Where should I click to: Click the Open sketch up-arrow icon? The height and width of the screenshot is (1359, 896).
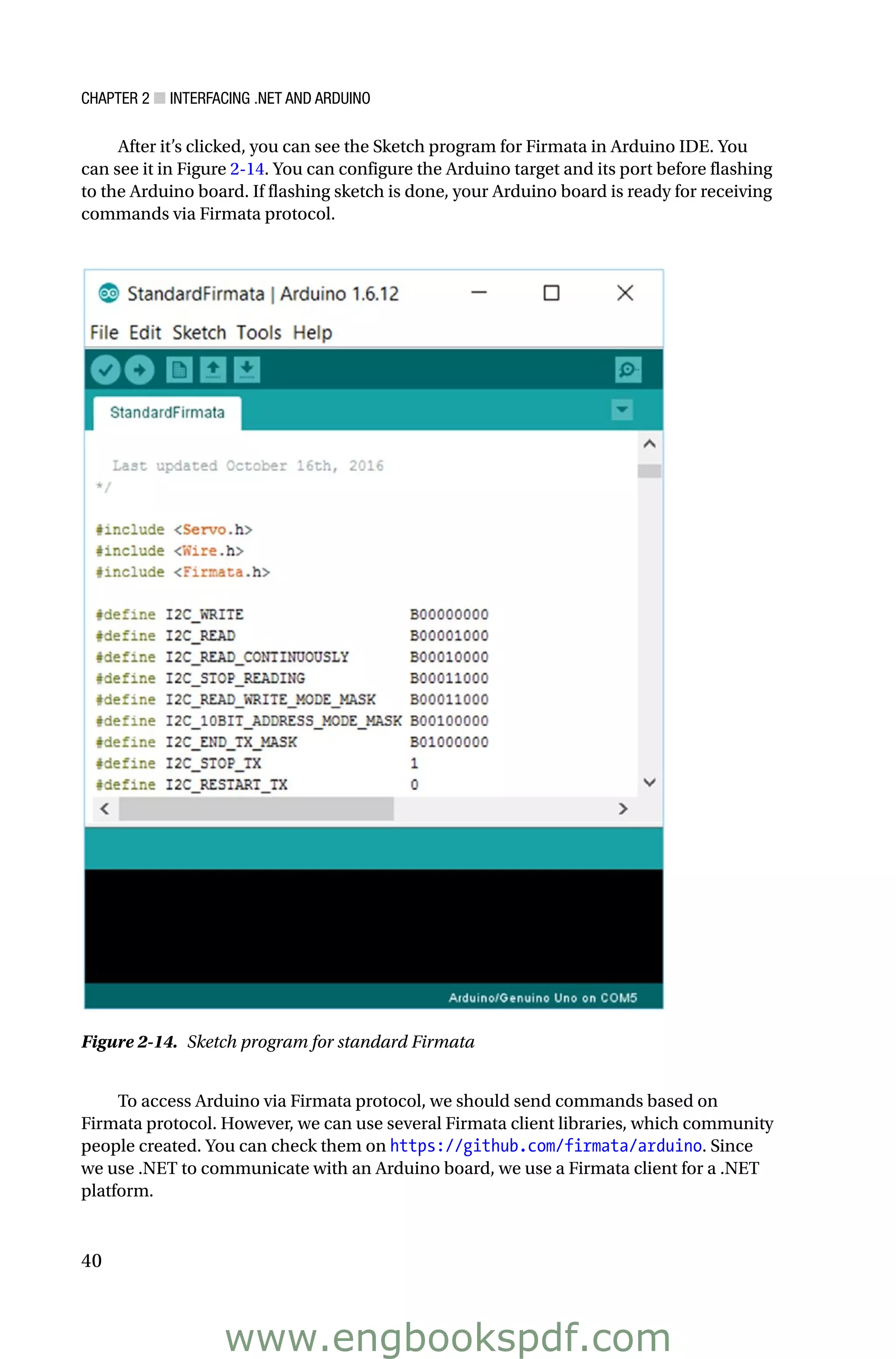pos(213,370)
